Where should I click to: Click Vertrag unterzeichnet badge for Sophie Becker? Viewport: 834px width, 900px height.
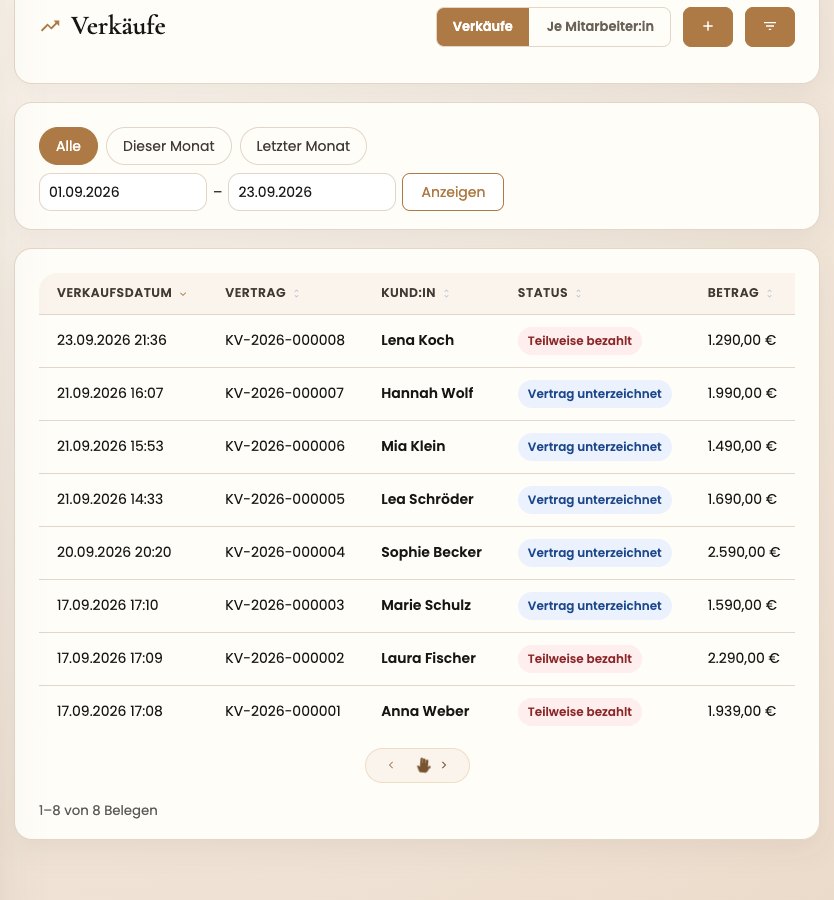tap(595, 553)
